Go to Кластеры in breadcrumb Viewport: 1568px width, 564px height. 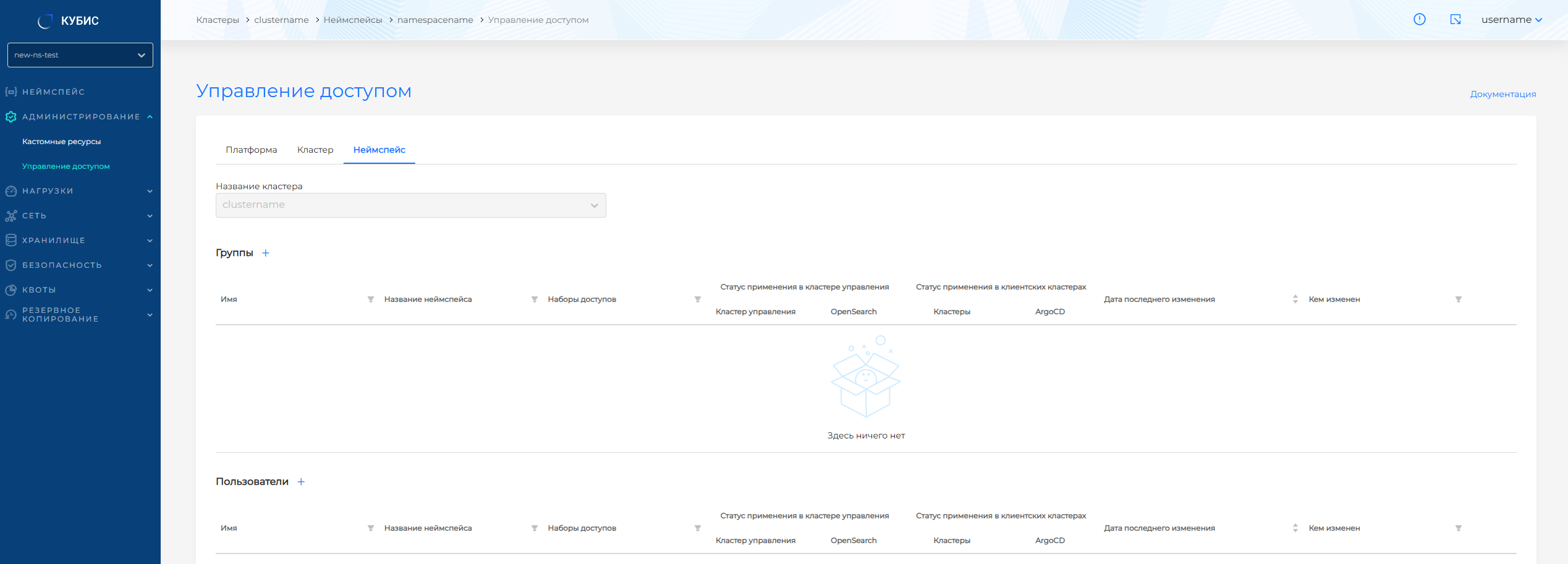point(218,20)
